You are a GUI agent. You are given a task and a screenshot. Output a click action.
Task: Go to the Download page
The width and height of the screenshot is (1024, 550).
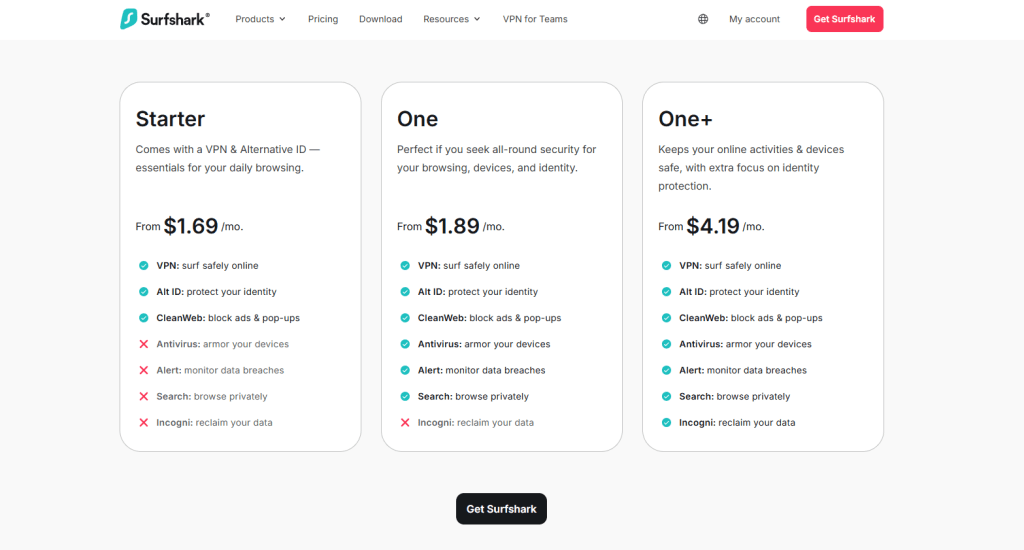[x=380, y=19]
